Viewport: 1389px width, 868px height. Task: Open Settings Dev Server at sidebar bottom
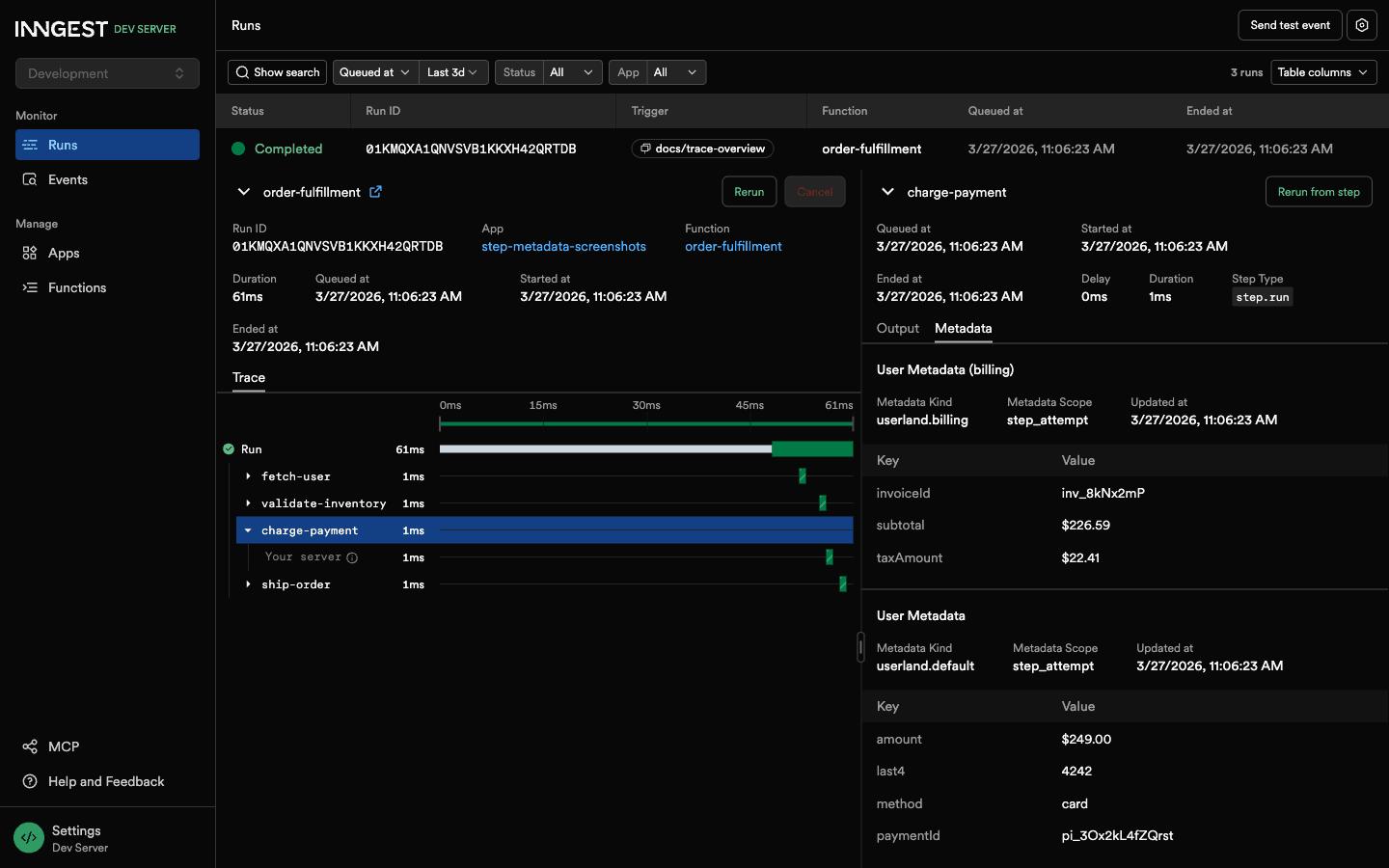click(107, 838)
